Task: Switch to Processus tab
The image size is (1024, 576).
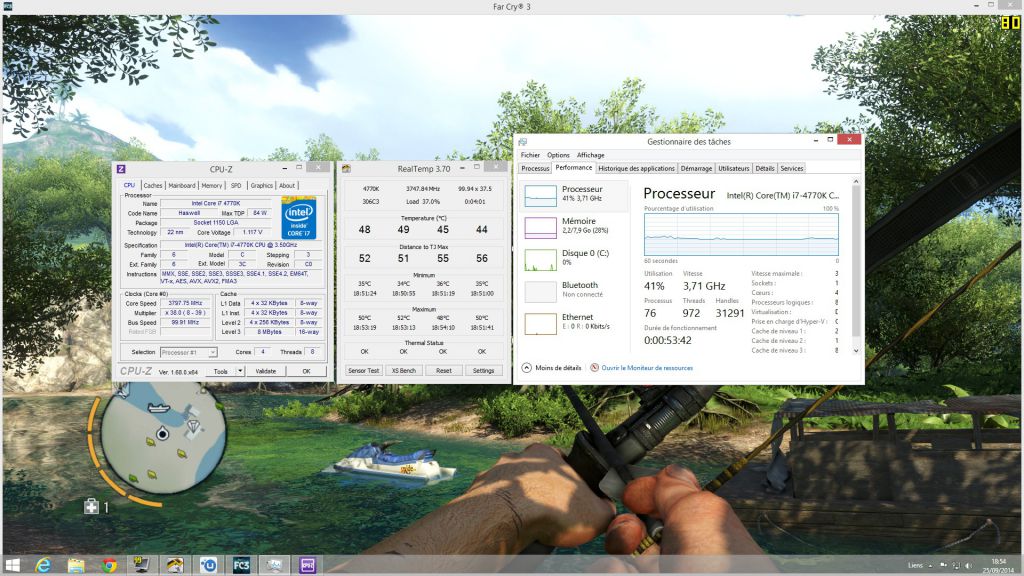Action: coord(535,168)
